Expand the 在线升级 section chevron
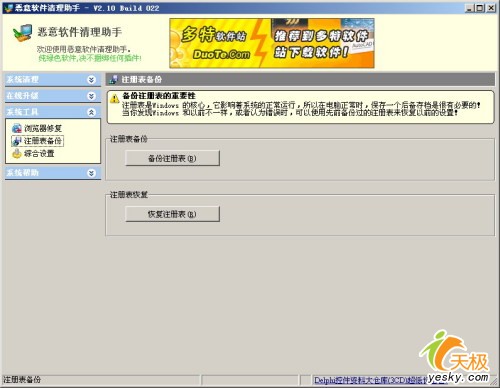The width and height of the screenshot is (500, 388). click(91, 96)
